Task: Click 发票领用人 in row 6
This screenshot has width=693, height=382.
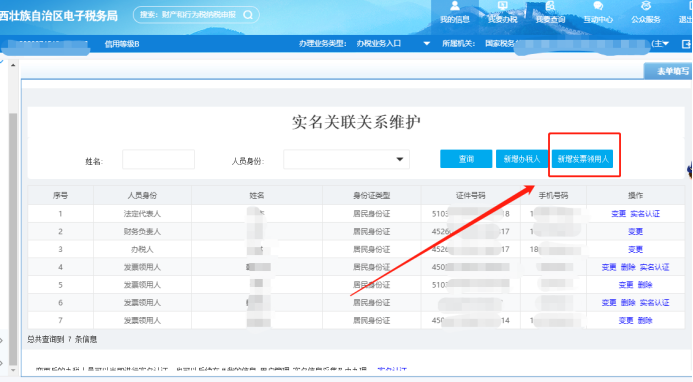Action: [142, 302]
